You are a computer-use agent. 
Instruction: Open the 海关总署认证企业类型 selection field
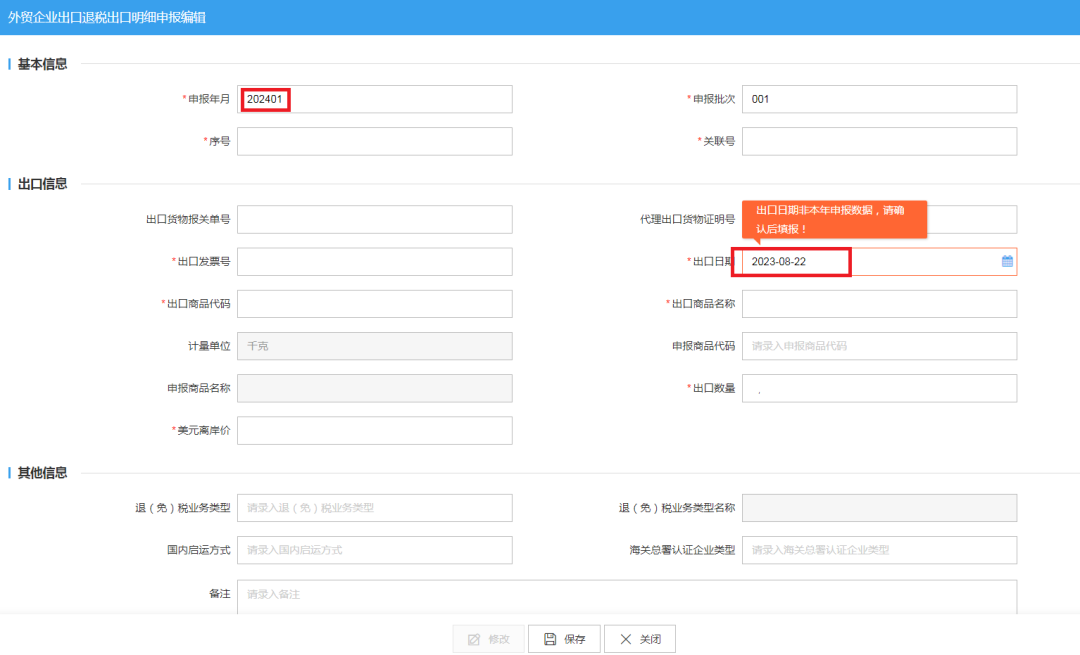tap(878, 550)
